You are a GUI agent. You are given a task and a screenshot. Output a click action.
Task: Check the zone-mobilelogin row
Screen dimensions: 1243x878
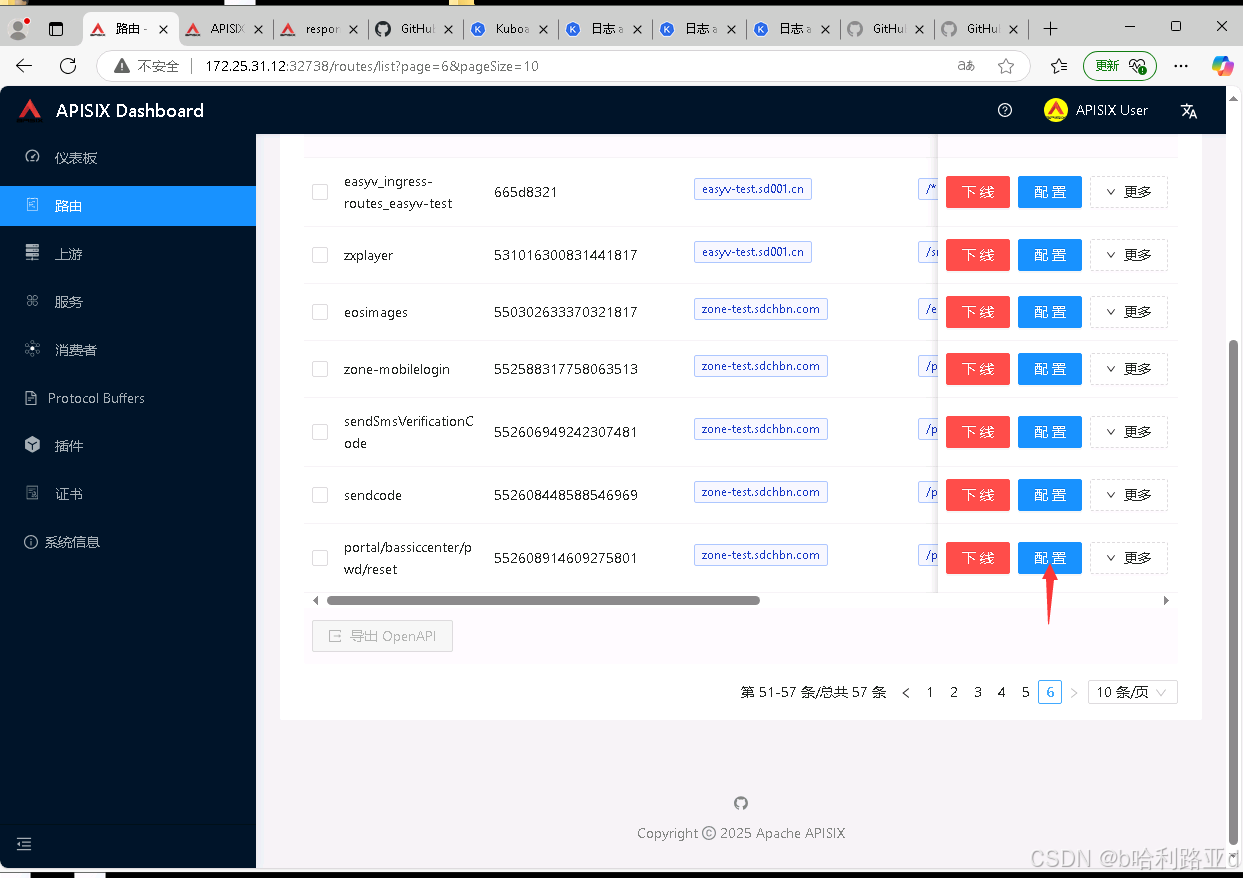[x=320, y=369]
